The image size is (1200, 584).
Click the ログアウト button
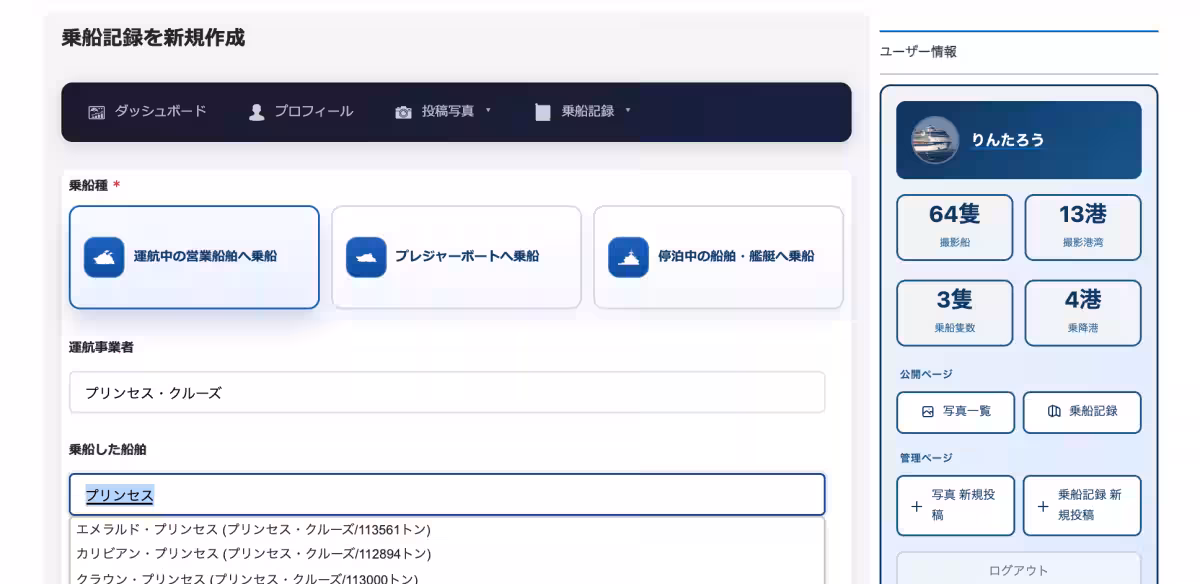click(1019, 568)
